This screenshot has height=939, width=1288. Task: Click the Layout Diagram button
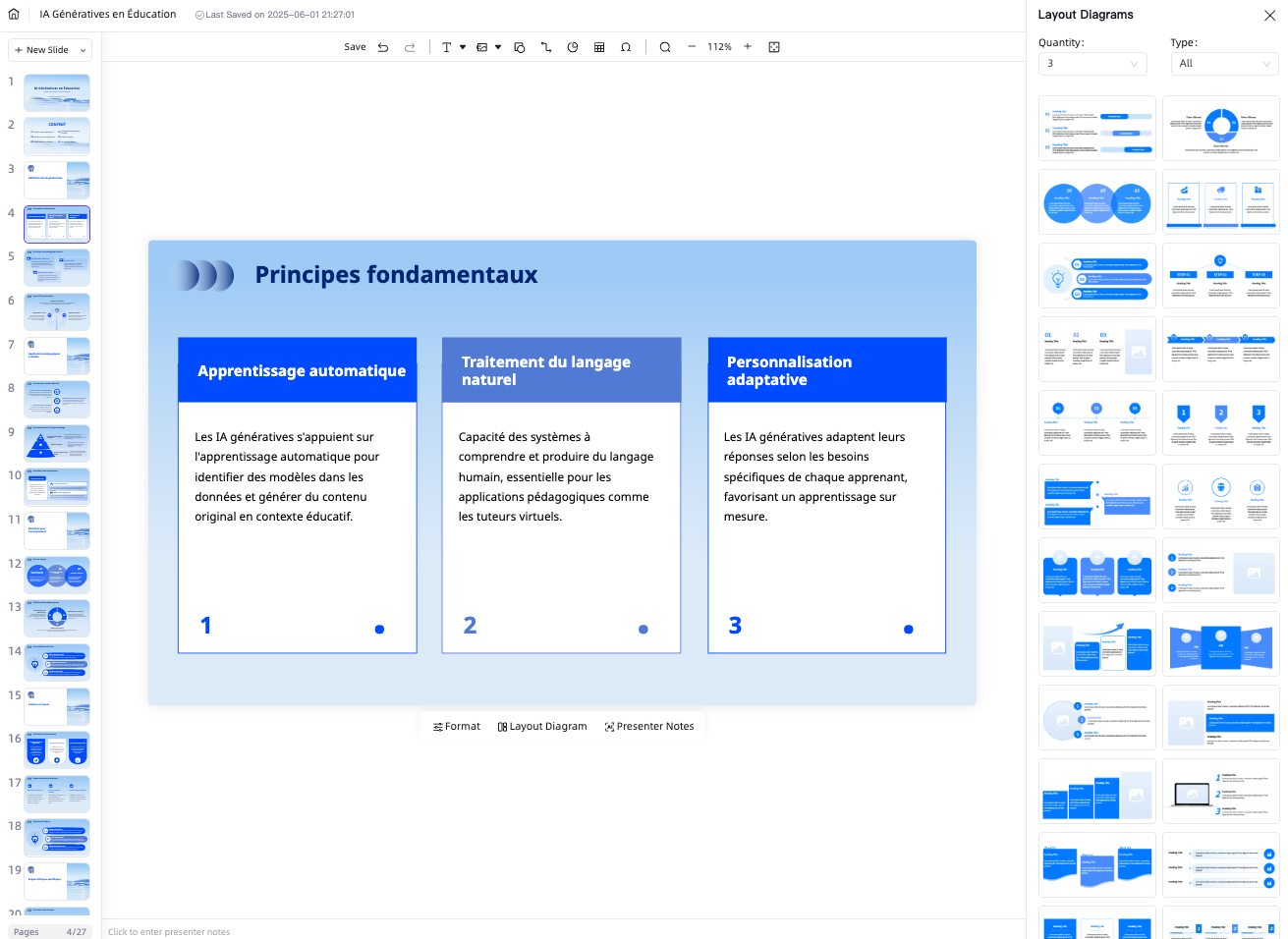(542, 727)
